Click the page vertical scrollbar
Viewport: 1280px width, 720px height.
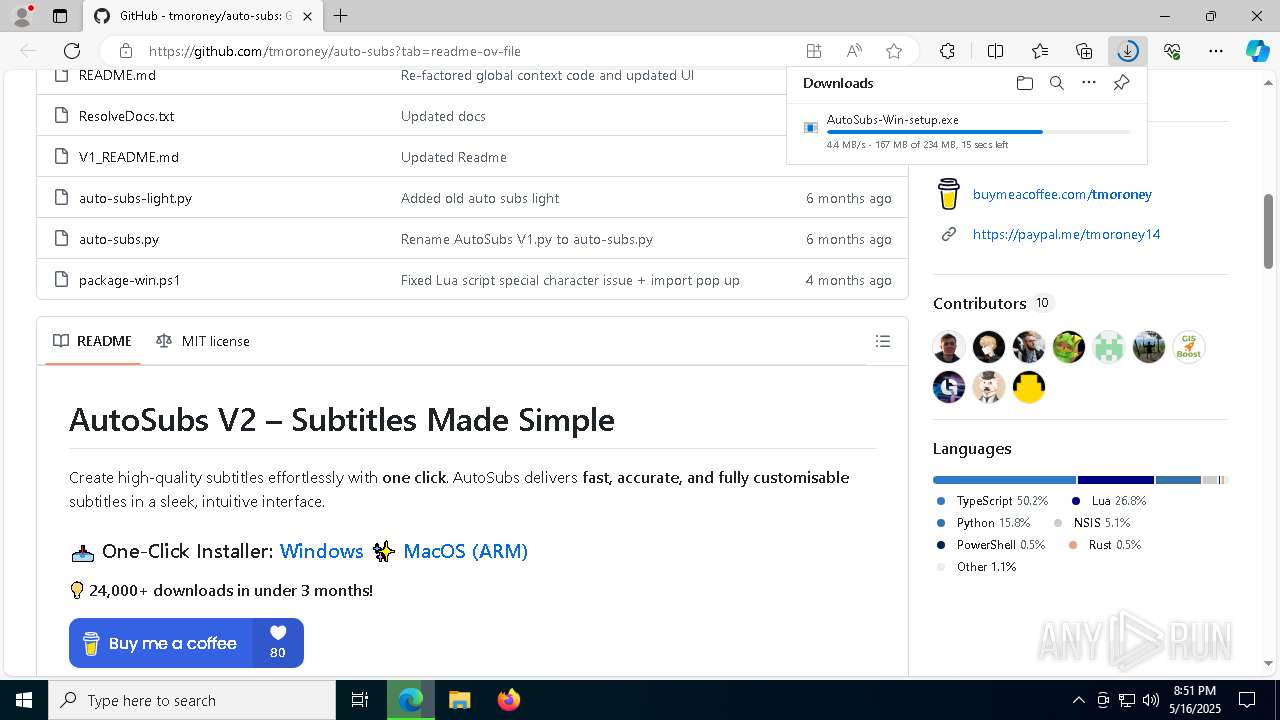tap(1269, 230)
